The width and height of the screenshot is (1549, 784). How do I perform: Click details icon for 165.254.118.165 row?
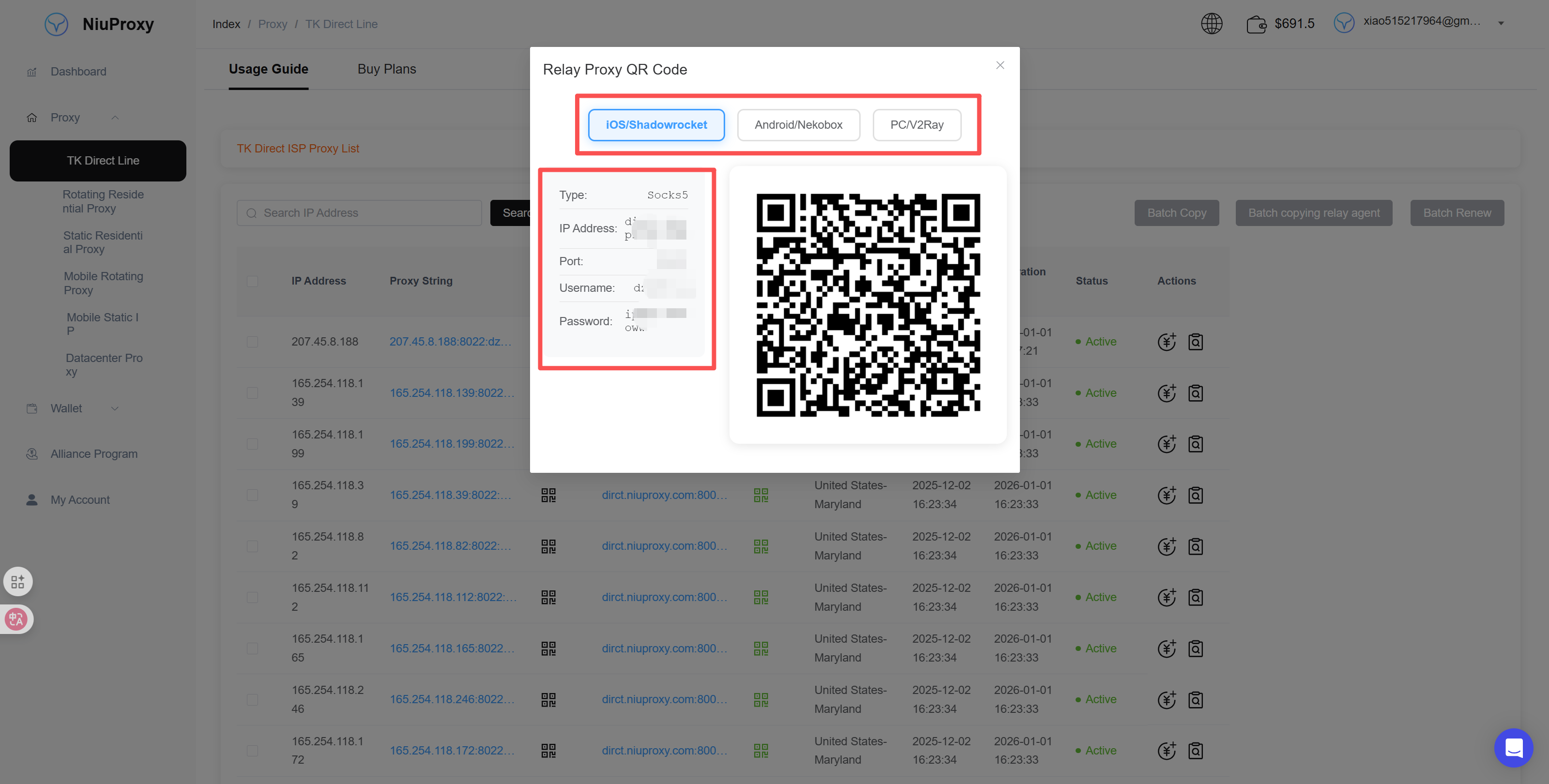(x=1196, y=648)
